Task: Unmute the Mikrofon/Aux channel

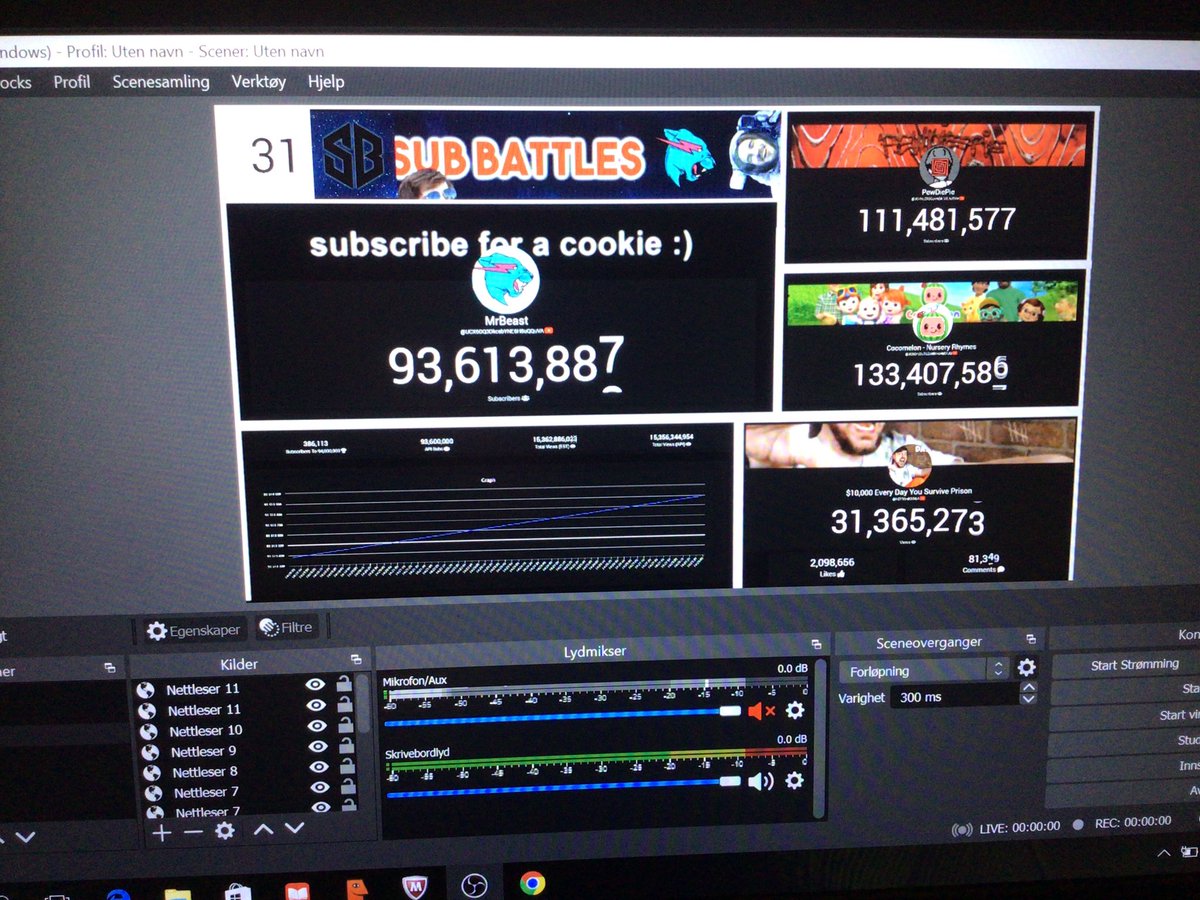Action: click(x=761, y=711)
